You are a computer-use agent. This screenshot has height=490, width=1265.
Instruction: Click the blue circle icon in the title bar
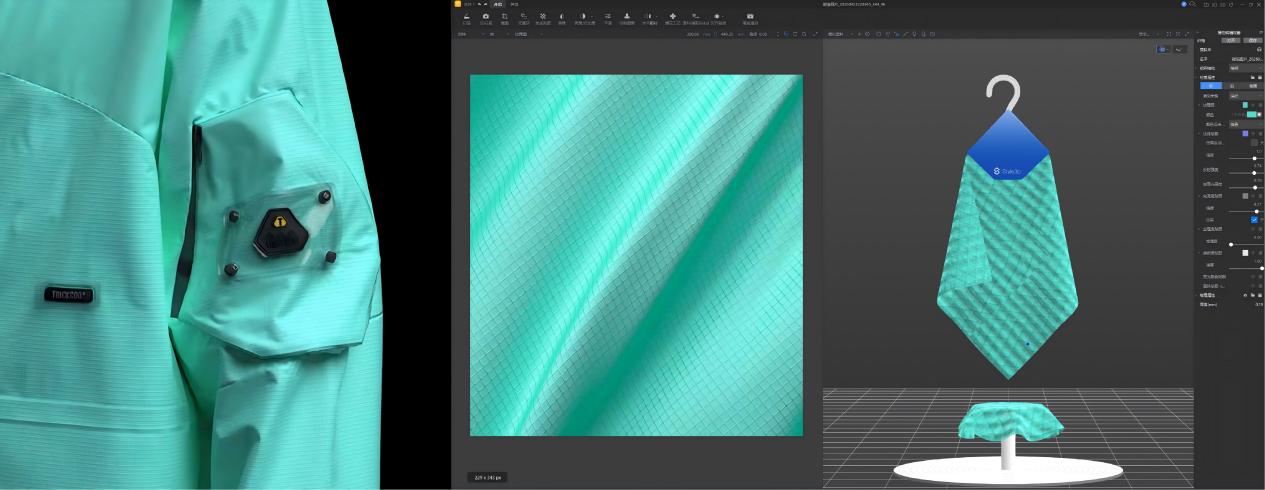pos(1183,4)
